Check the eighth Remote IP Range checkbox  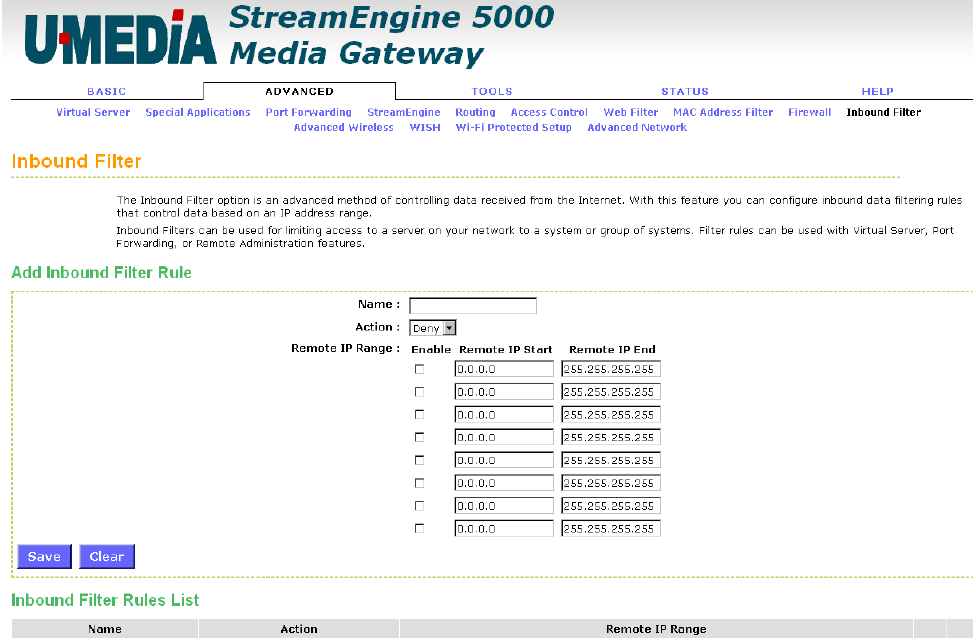[x=420, y=529]
